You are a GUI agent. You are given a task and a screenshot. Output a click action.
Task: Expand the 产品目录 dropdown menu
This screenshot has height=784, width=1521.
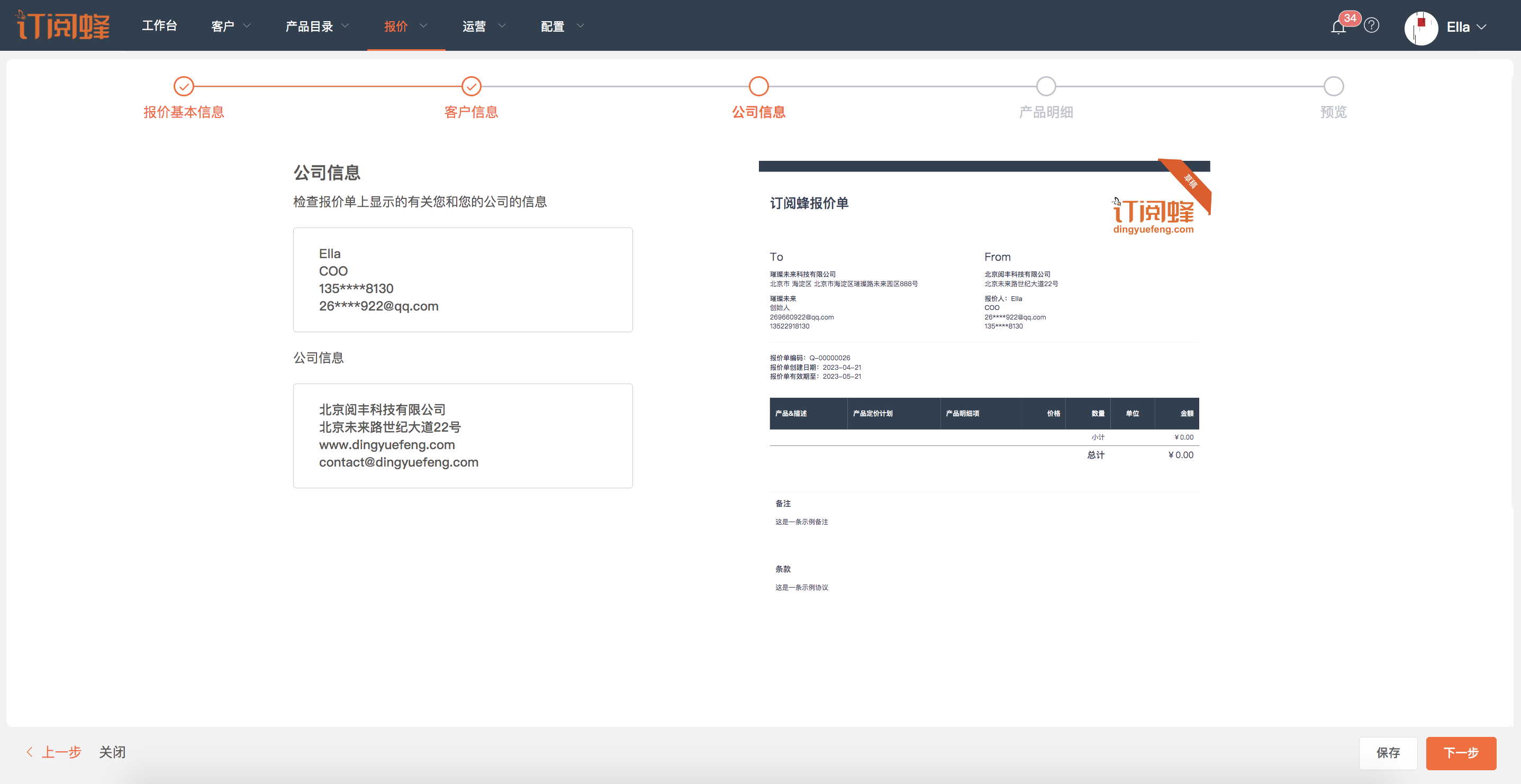317,26
